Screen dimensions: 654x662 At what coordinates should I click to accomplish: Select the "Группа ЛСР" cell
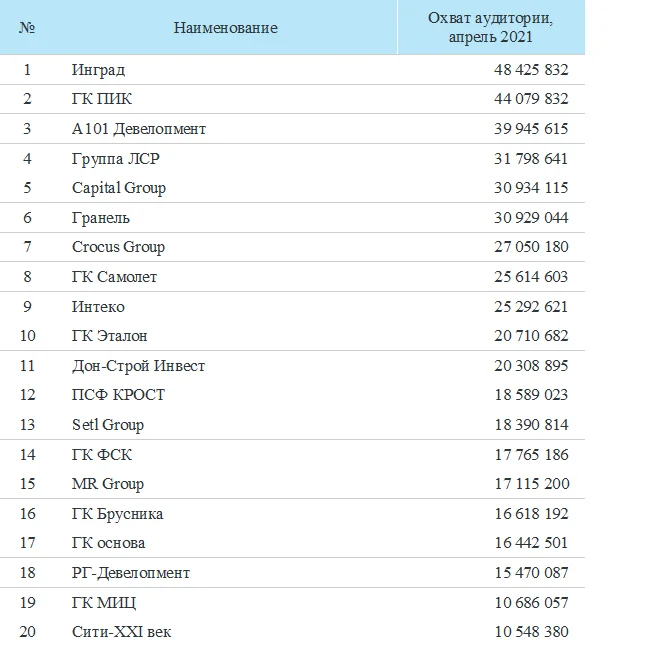pyautogui.click(x=116, y=158)
